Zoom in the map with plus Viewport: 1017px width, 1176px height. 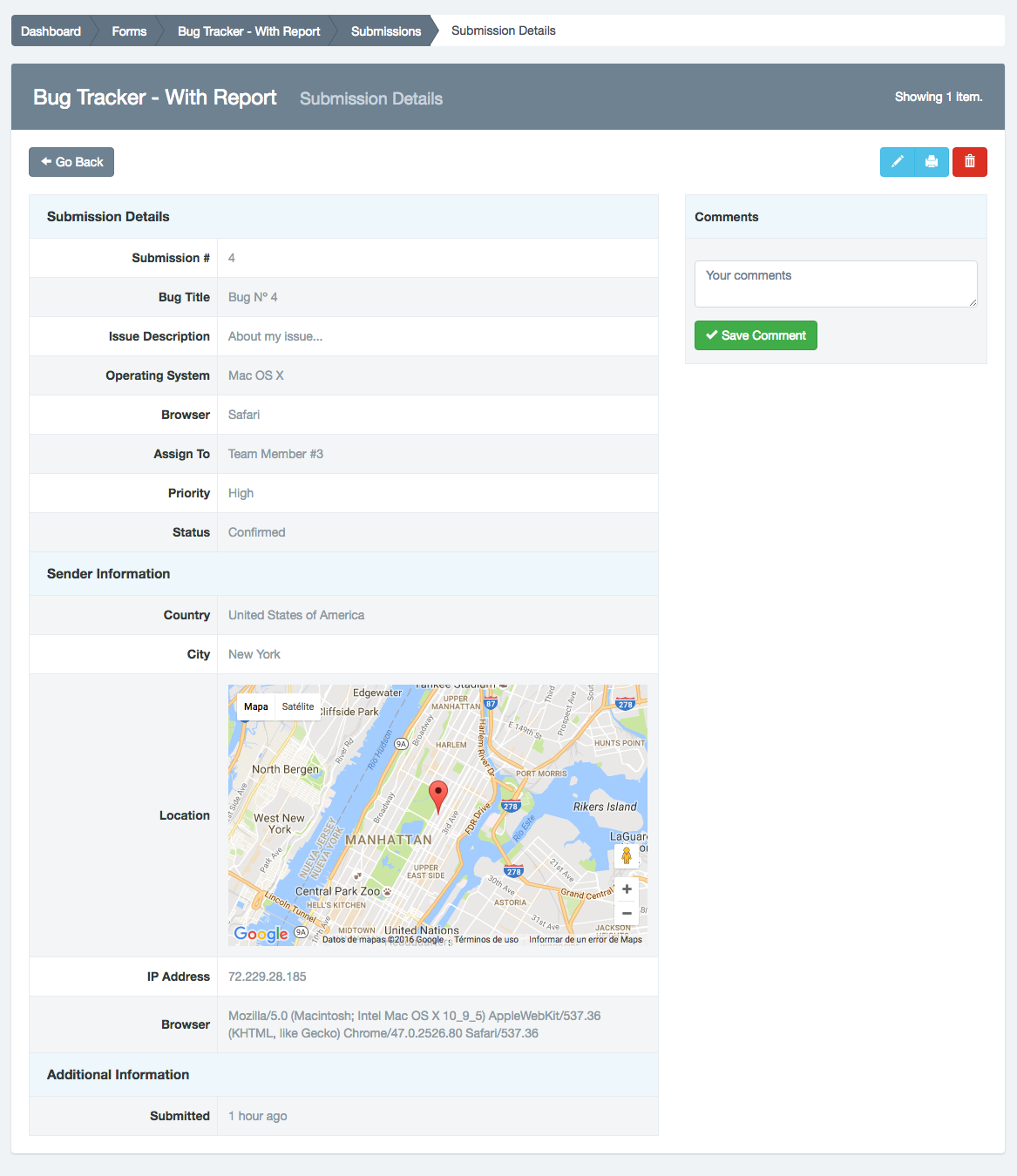tap(626, 889)
